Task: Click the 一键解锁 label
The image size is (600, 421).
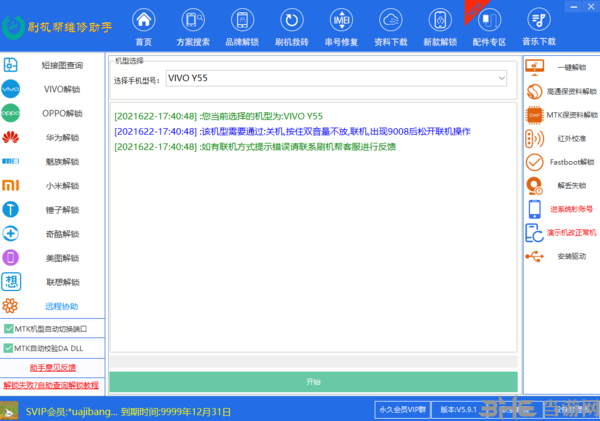Action: tap(572, 67)
